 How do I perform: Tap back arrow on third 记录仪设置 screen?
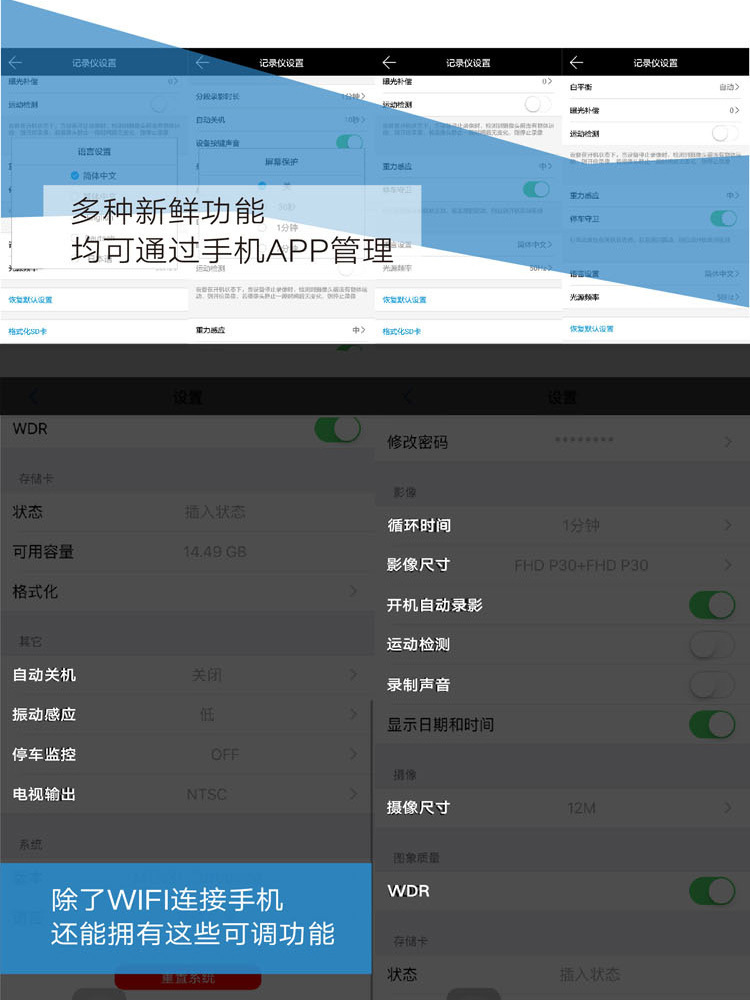click(389, 62)
